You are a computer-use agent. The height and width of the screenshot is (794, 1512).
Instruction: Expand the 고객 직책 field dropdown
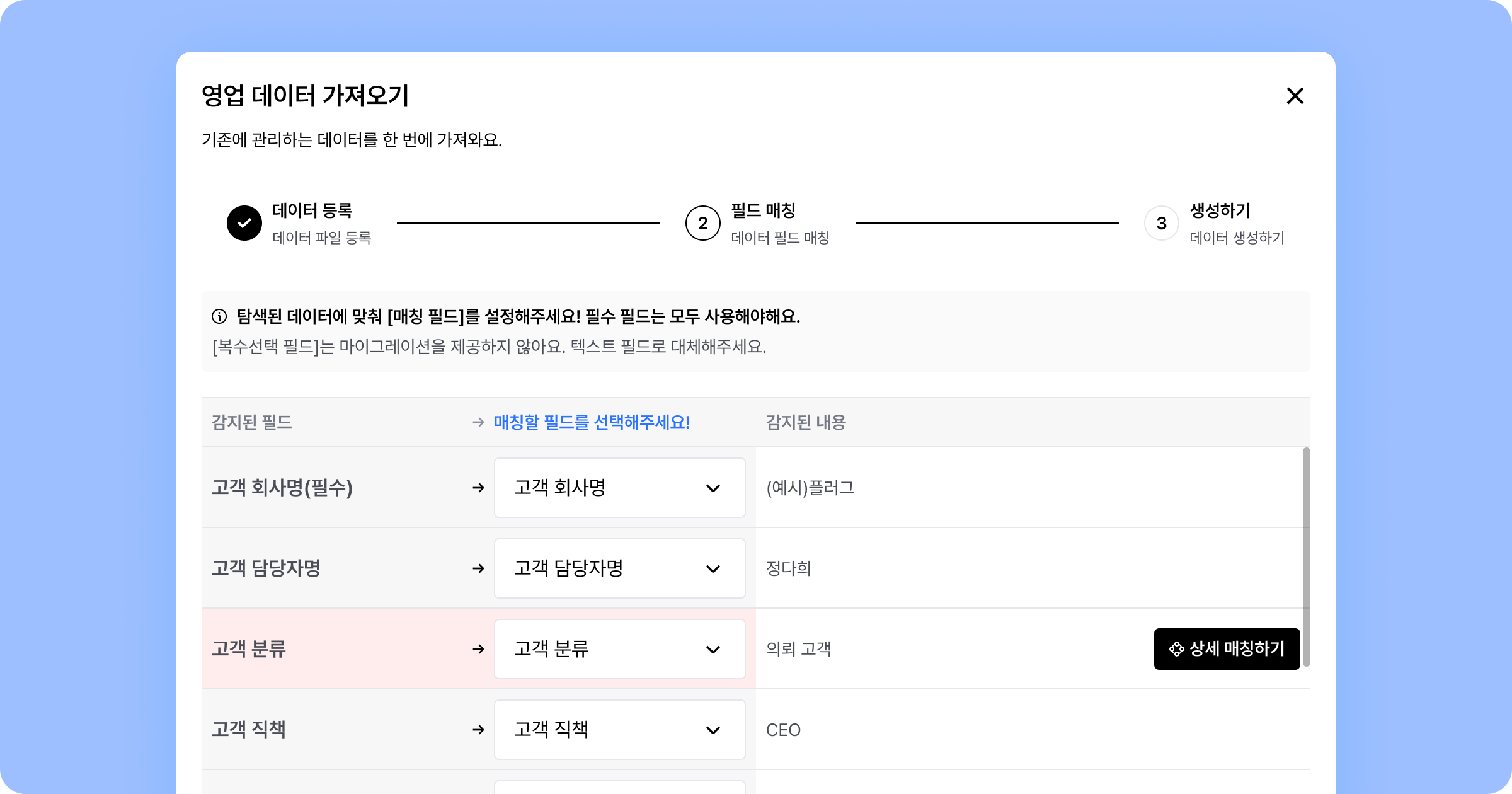[619, 730]
